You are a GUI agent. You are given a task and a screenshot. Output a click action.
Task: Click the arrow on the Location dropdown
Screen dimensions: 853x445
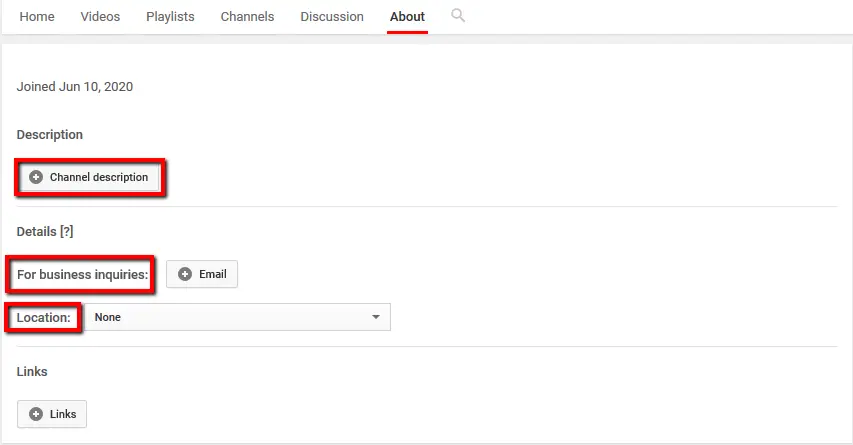376,317
